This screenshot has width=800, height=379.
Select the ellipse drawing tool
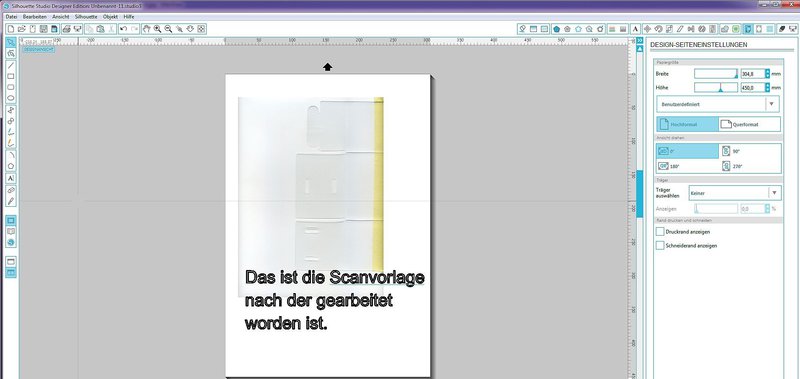click(x=11, y=98)
